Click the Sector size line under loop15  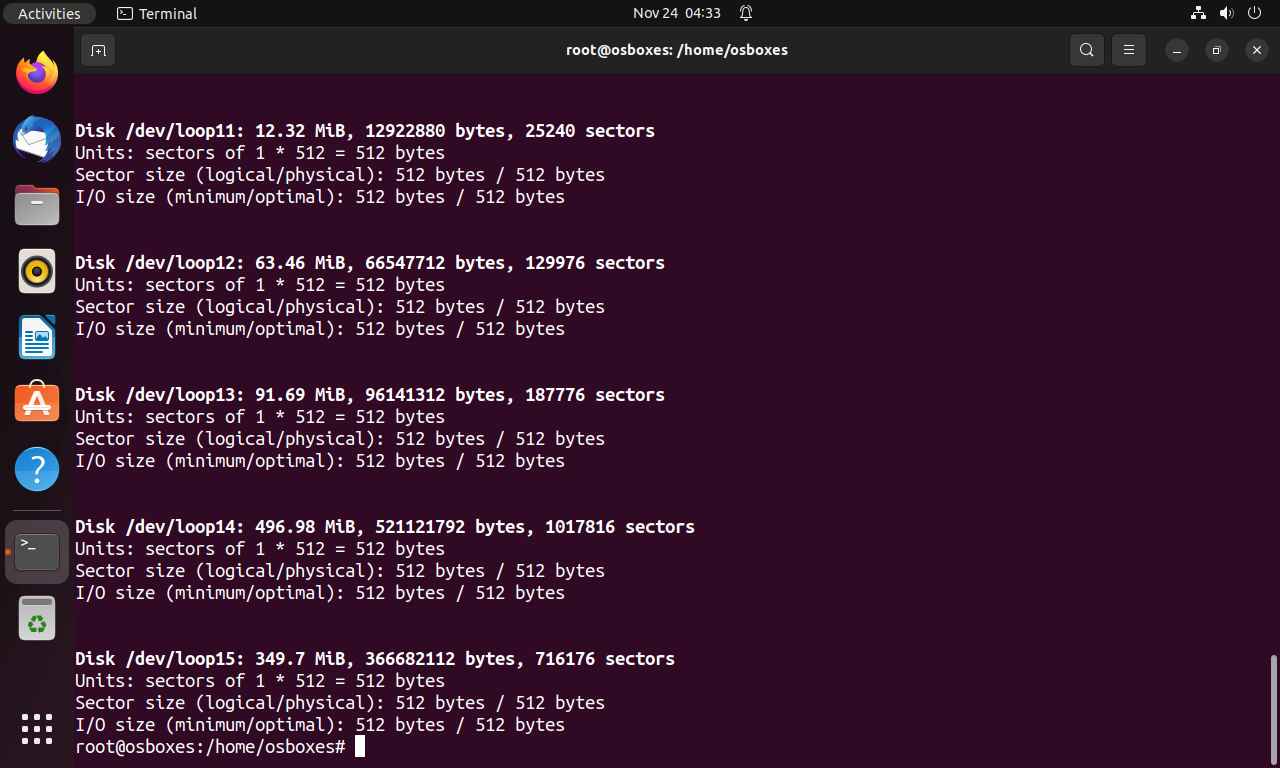(340, 703)
